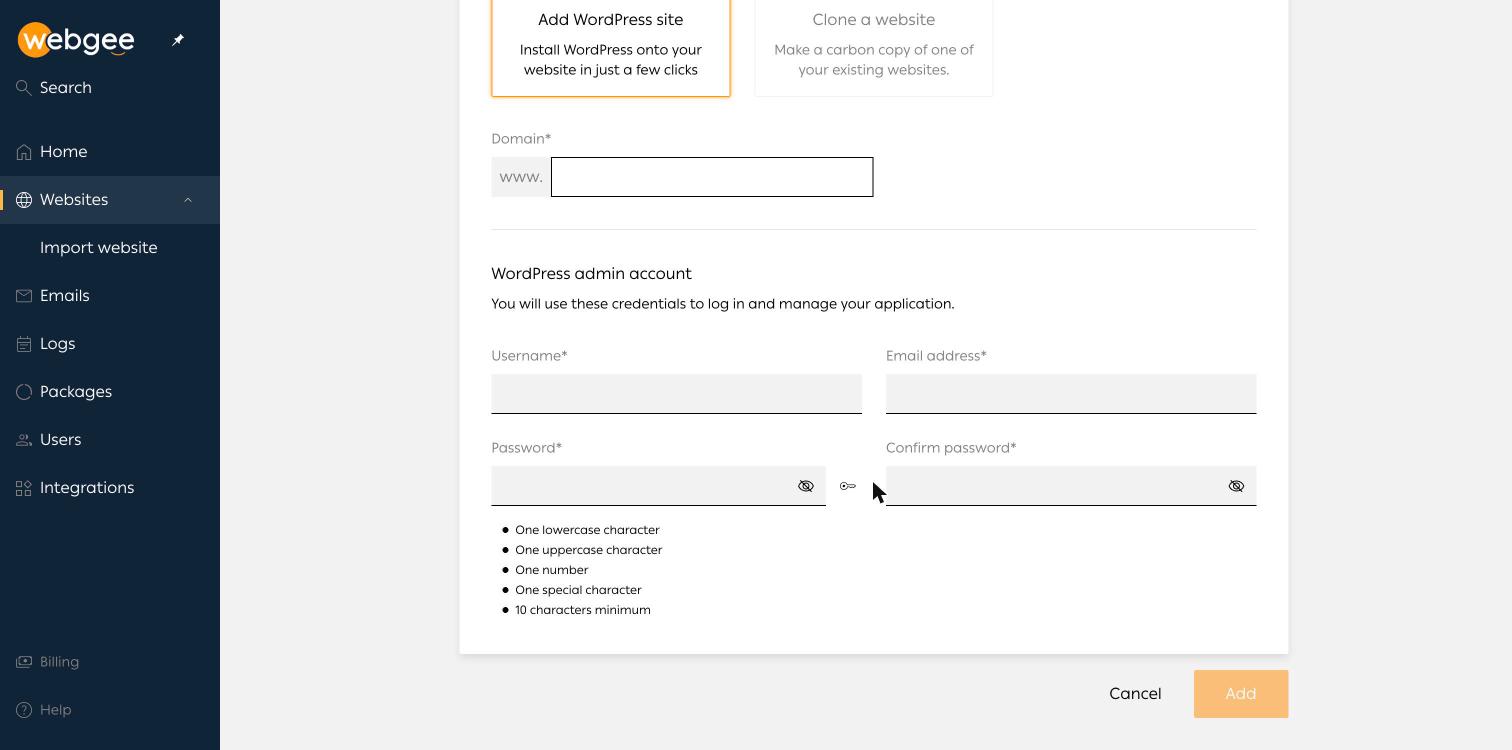Open Import website submenu item
1512x750 pixels.
(x=110, y=248)
